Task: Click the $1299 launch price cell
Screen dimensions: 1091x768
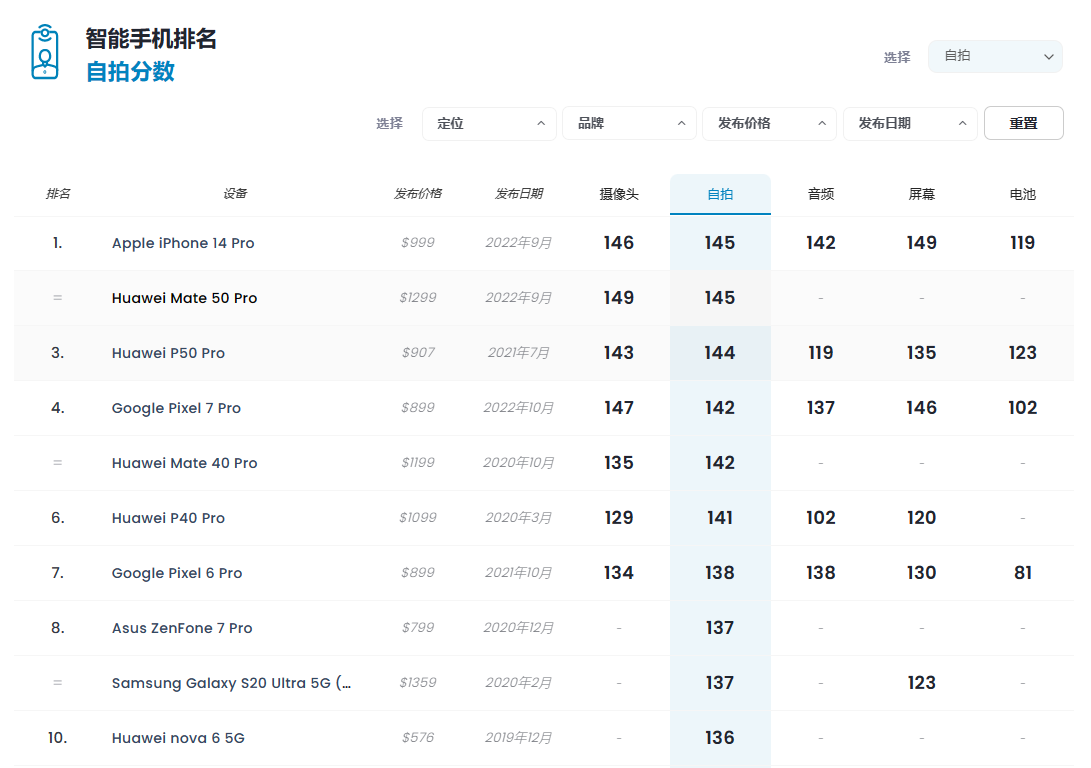Action: tap(417, 298)
